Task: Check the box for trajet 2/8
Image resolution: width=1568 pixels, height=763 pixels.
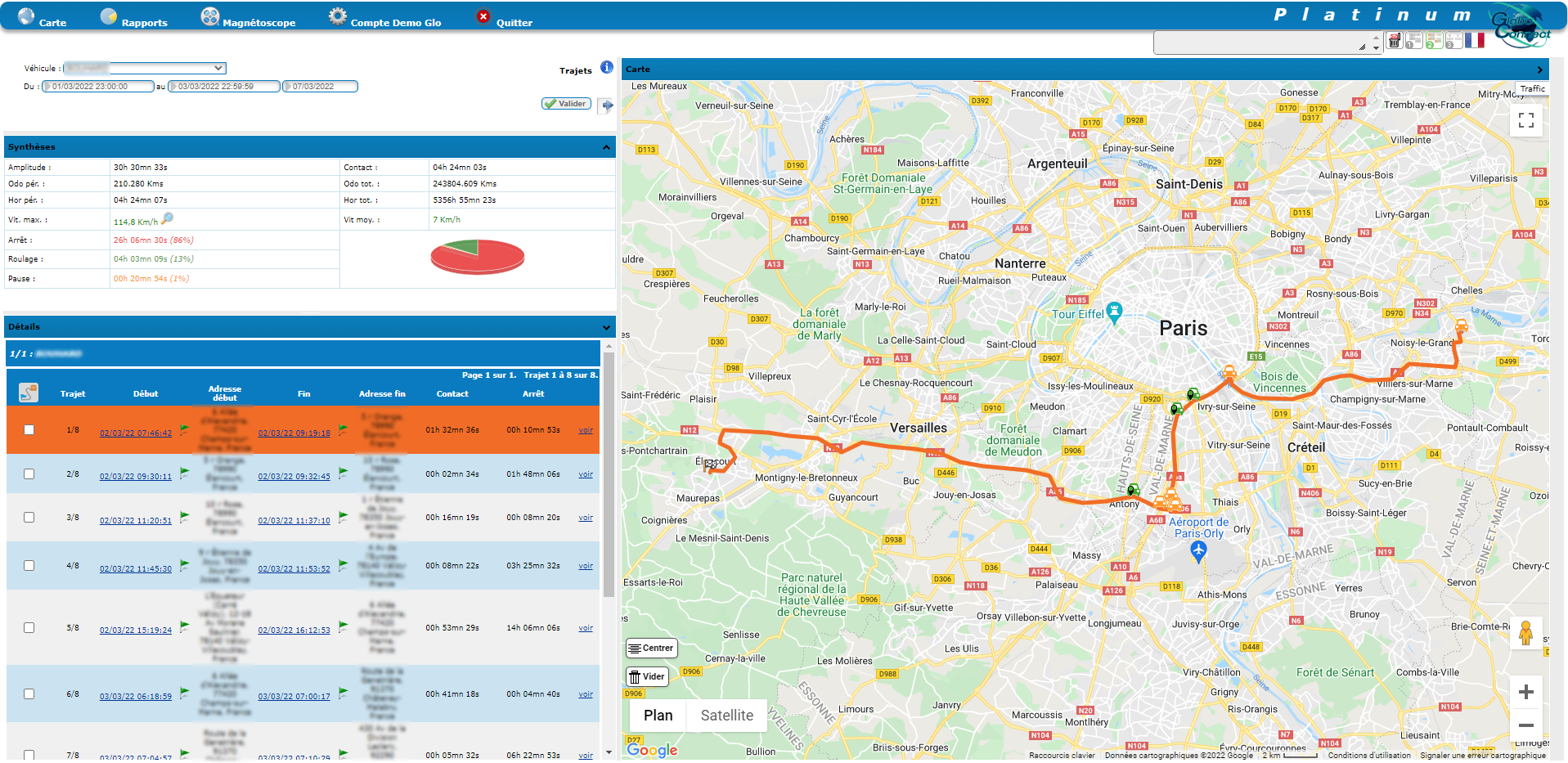Action: (29, 474)
